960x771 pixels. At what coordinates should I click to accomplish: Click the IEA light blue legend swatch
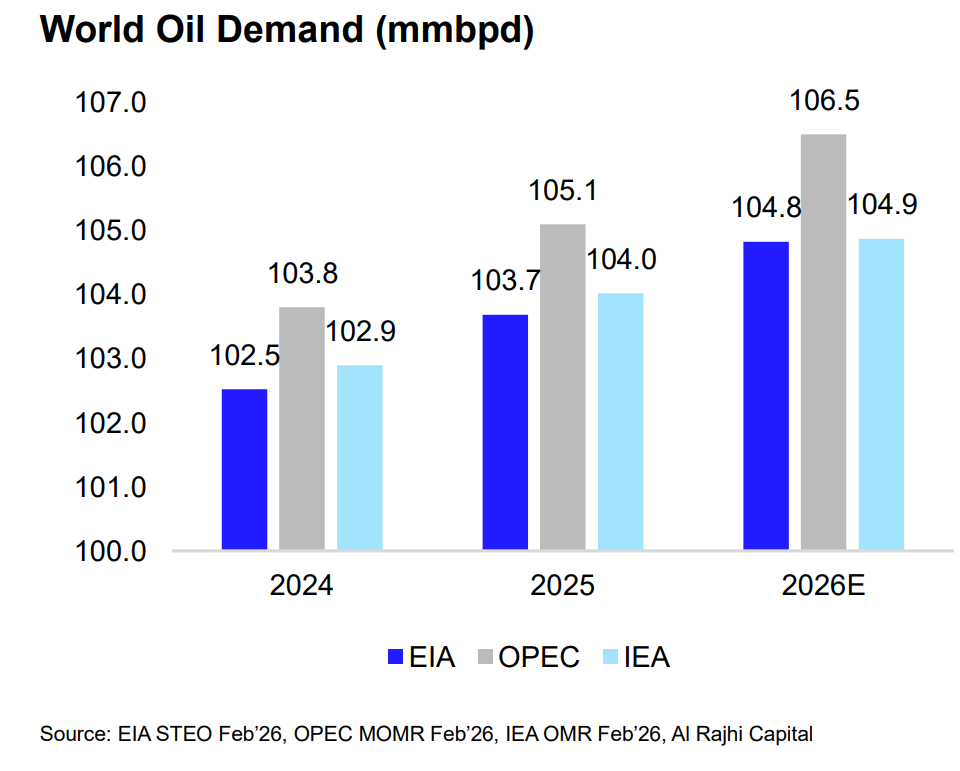pyautogui.click(x=608, y=657)
